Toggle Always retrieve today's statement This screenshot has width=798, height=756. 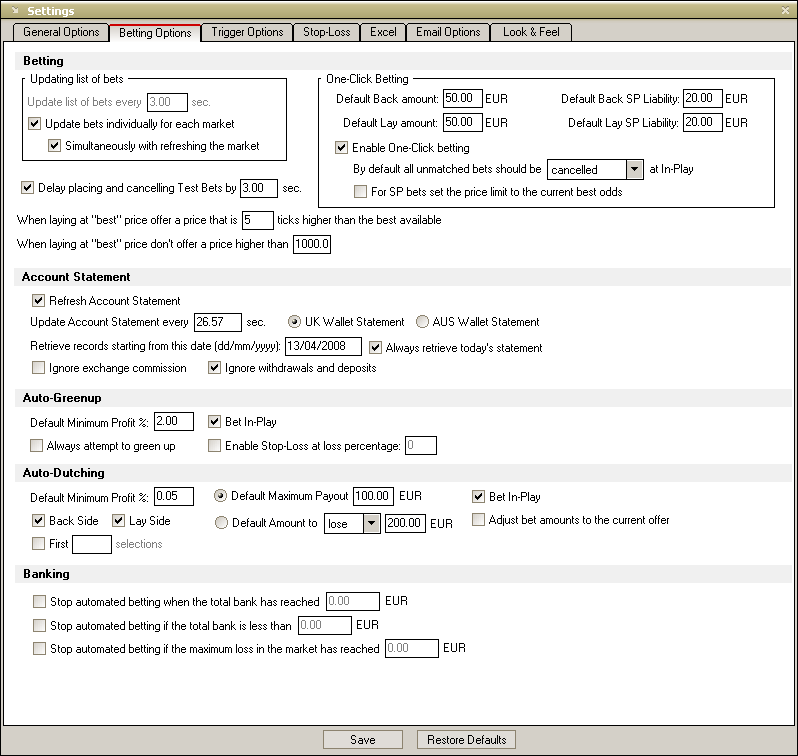(x=376, y=348)
